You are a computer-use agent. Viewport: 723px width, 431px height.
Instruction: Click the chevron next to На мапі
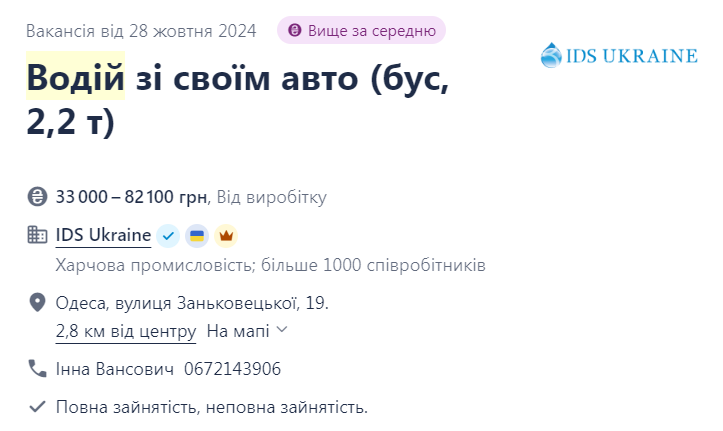click(x=282, y=330)
